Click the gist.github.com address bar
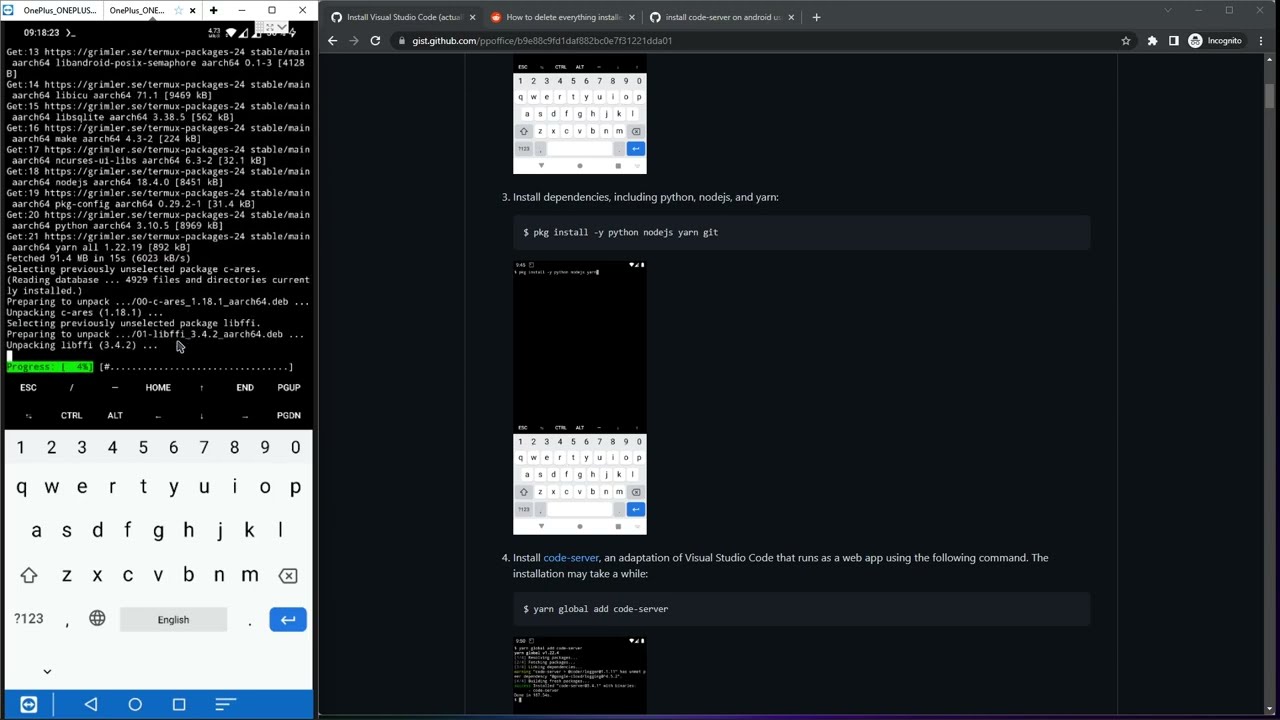Screen dimensions: 1280x720 750,41
